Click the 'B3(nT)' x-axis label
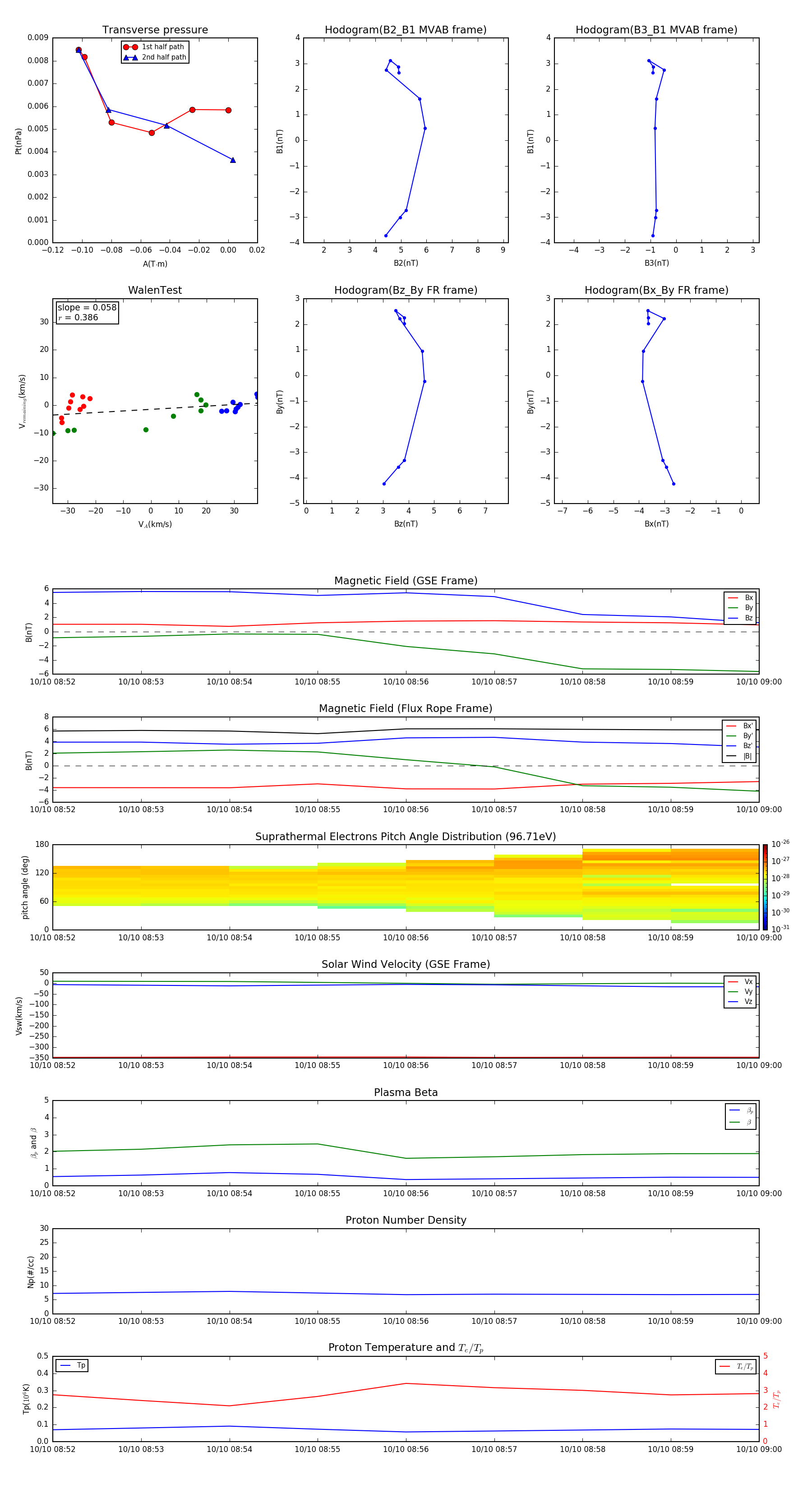Viewport: 812px width, 1489px height. tap(656, 263)
